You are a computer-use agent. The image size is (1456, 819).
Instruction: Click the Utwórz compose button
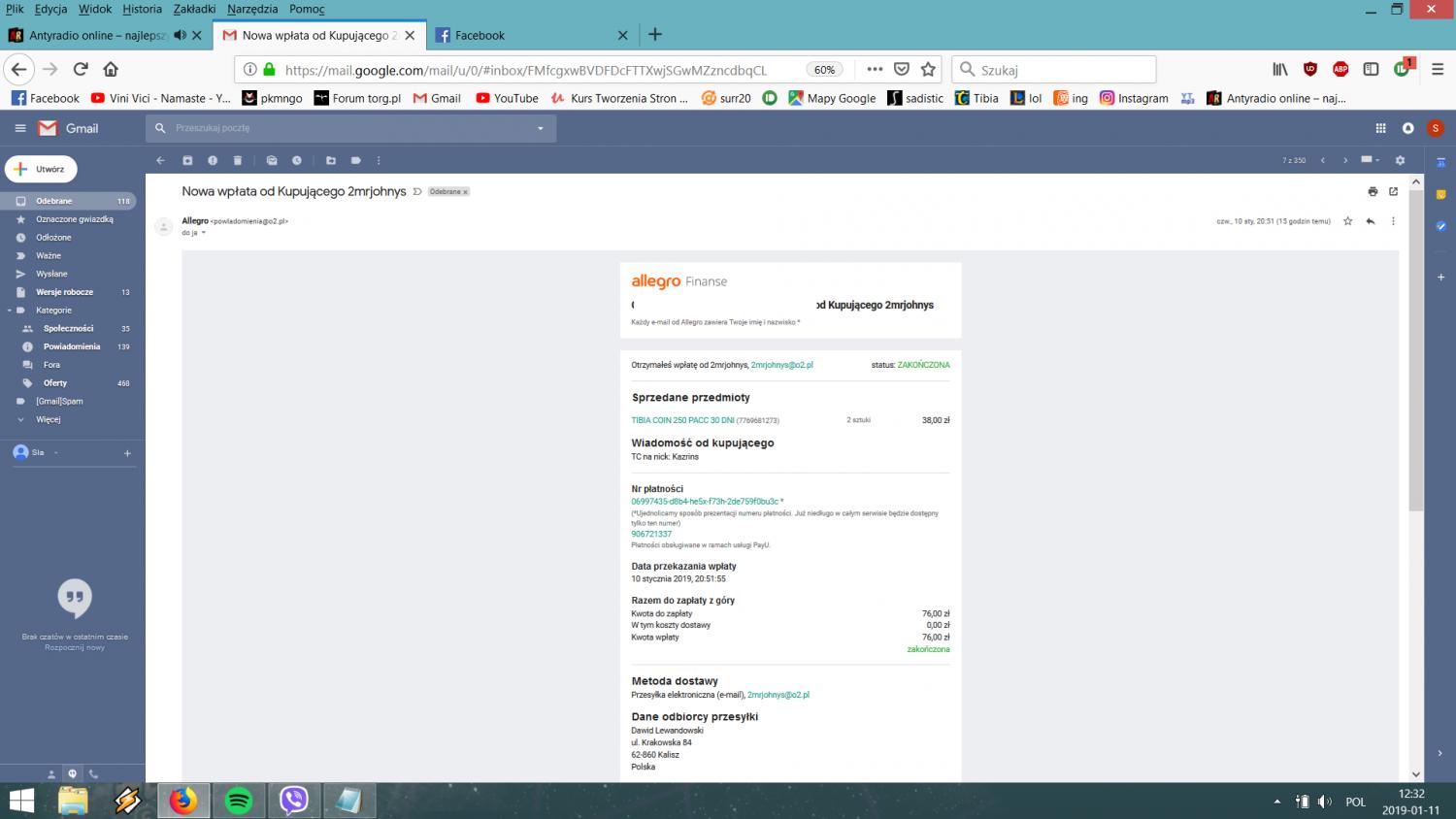[41, 169]
